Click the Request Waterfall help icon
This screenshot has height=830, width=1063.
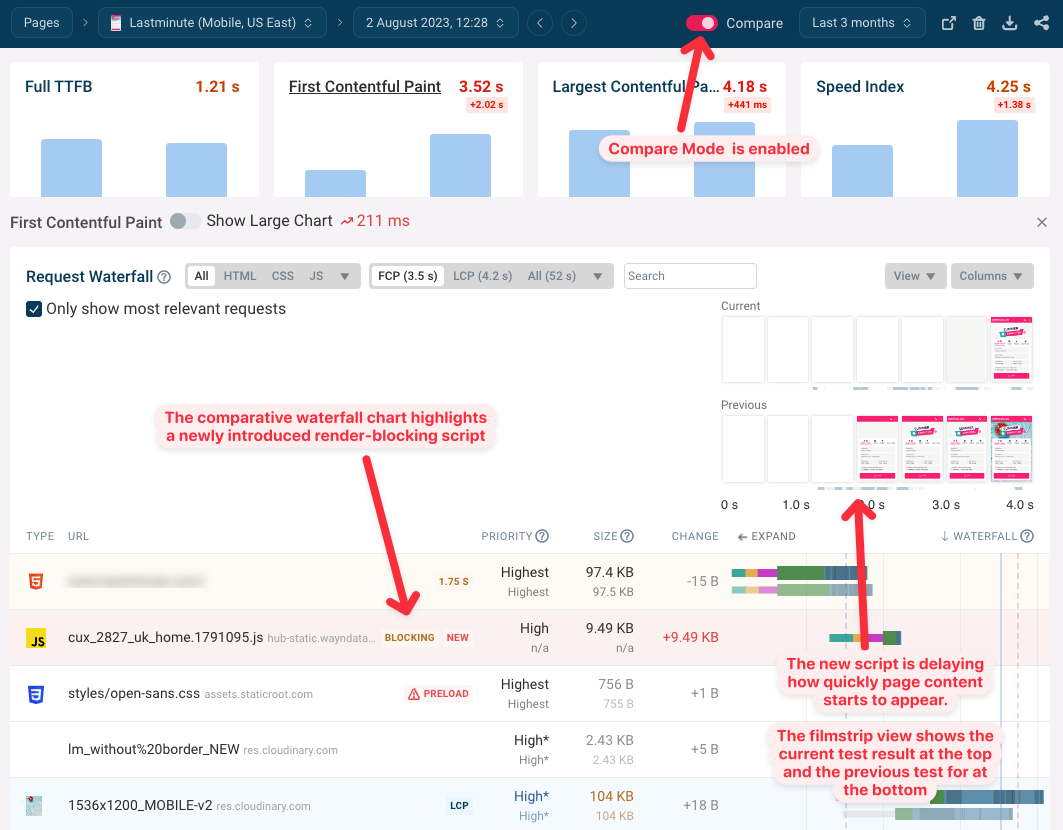164,277
